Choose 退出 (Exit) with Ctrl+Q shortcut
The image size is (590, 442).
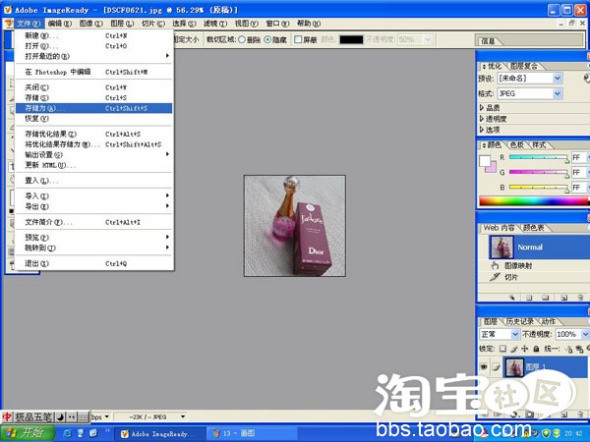pyautogui.click(x=94, y=263)
